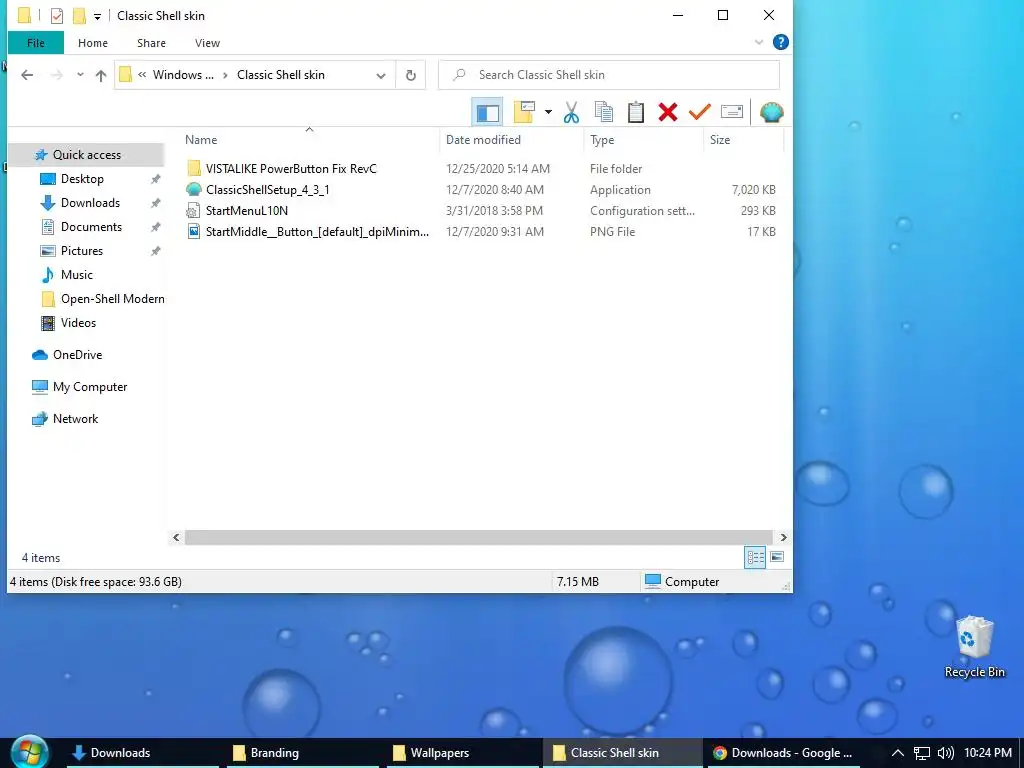
Task: Click the orange checkmark Properties icon
Action: click(x=699, y=112)
